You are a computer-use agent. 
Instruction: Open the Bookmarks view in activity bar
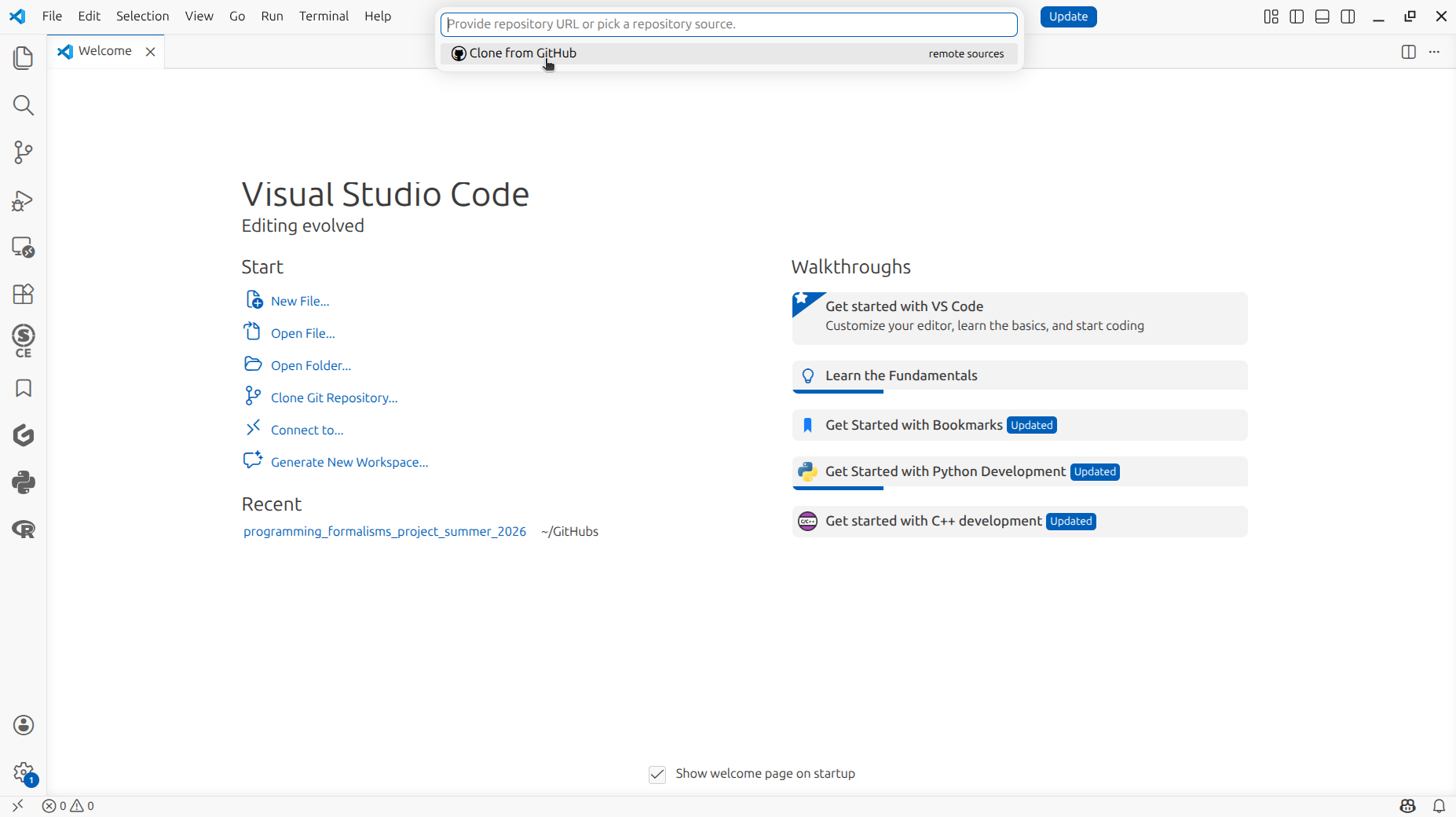tap(24, 388)
